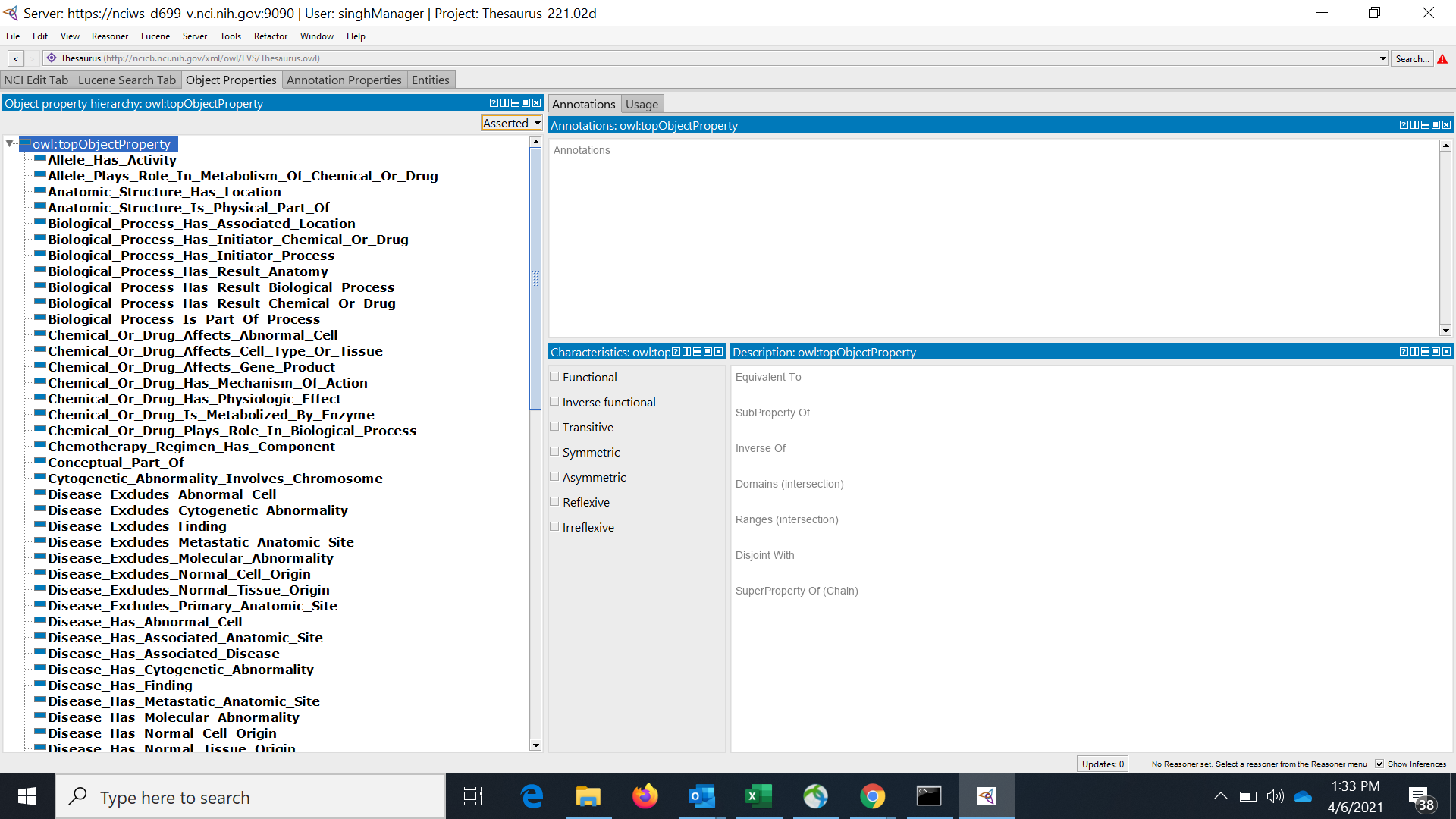Collapse the owl:topObjectProperty tree node
The height and width of the screenshot is (819, 1456).
[x=9, y=143]
